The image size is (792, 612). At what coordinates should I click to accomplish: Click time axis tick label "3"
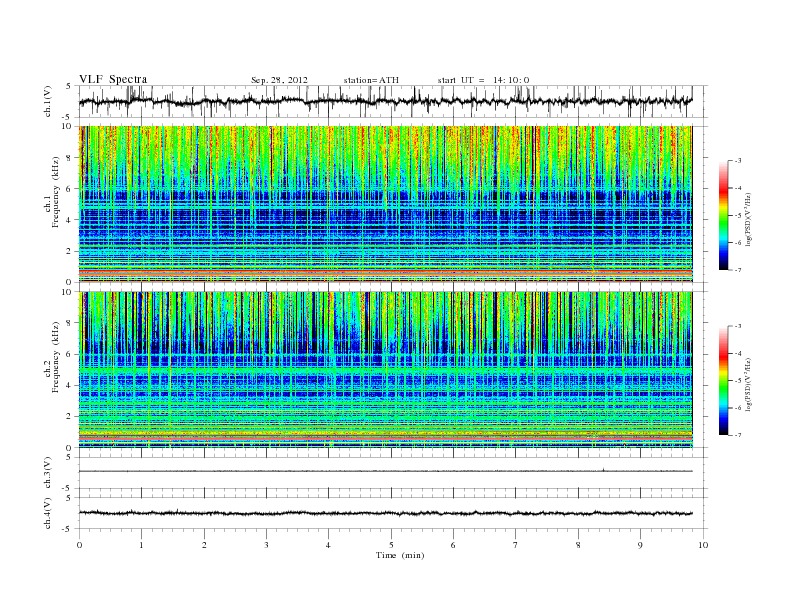[266, 545]
